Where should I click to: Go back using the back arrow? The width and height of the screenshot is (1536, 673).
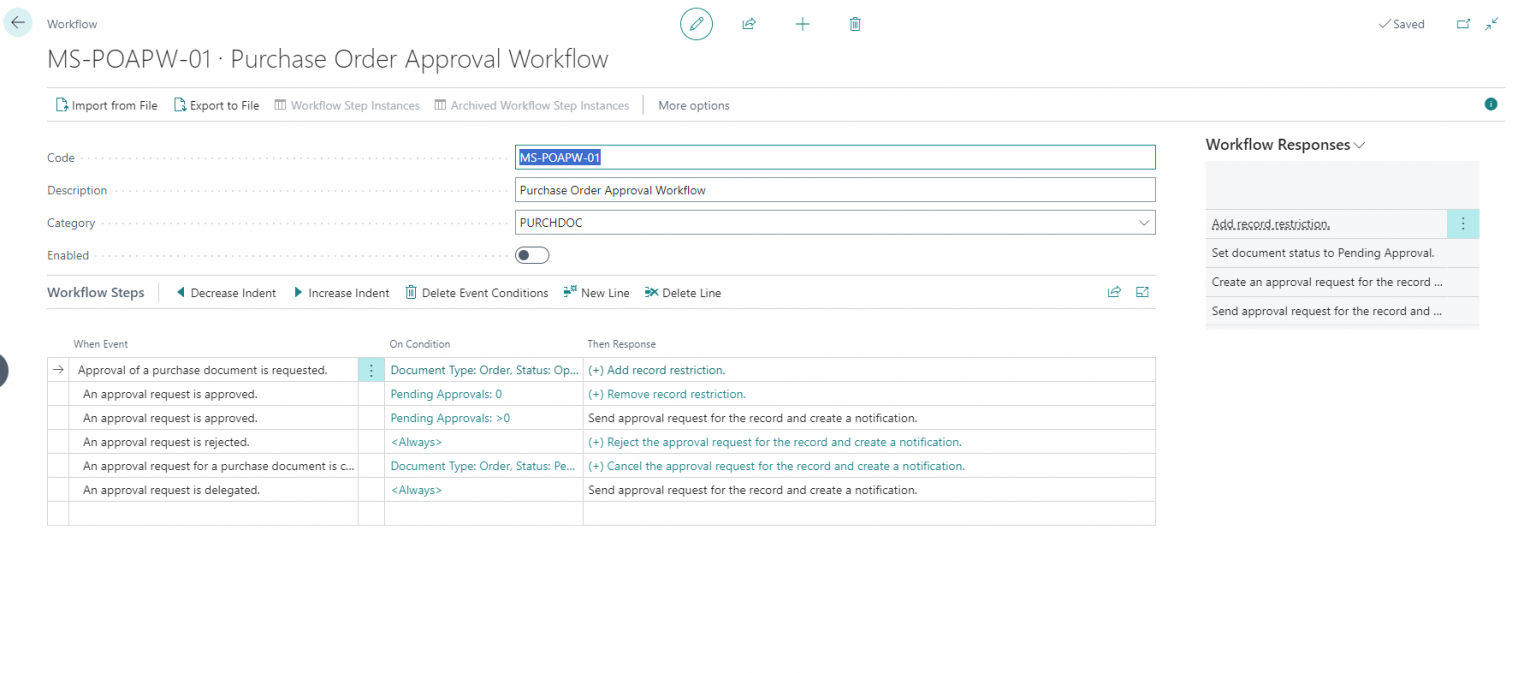[x=19, y=22]
